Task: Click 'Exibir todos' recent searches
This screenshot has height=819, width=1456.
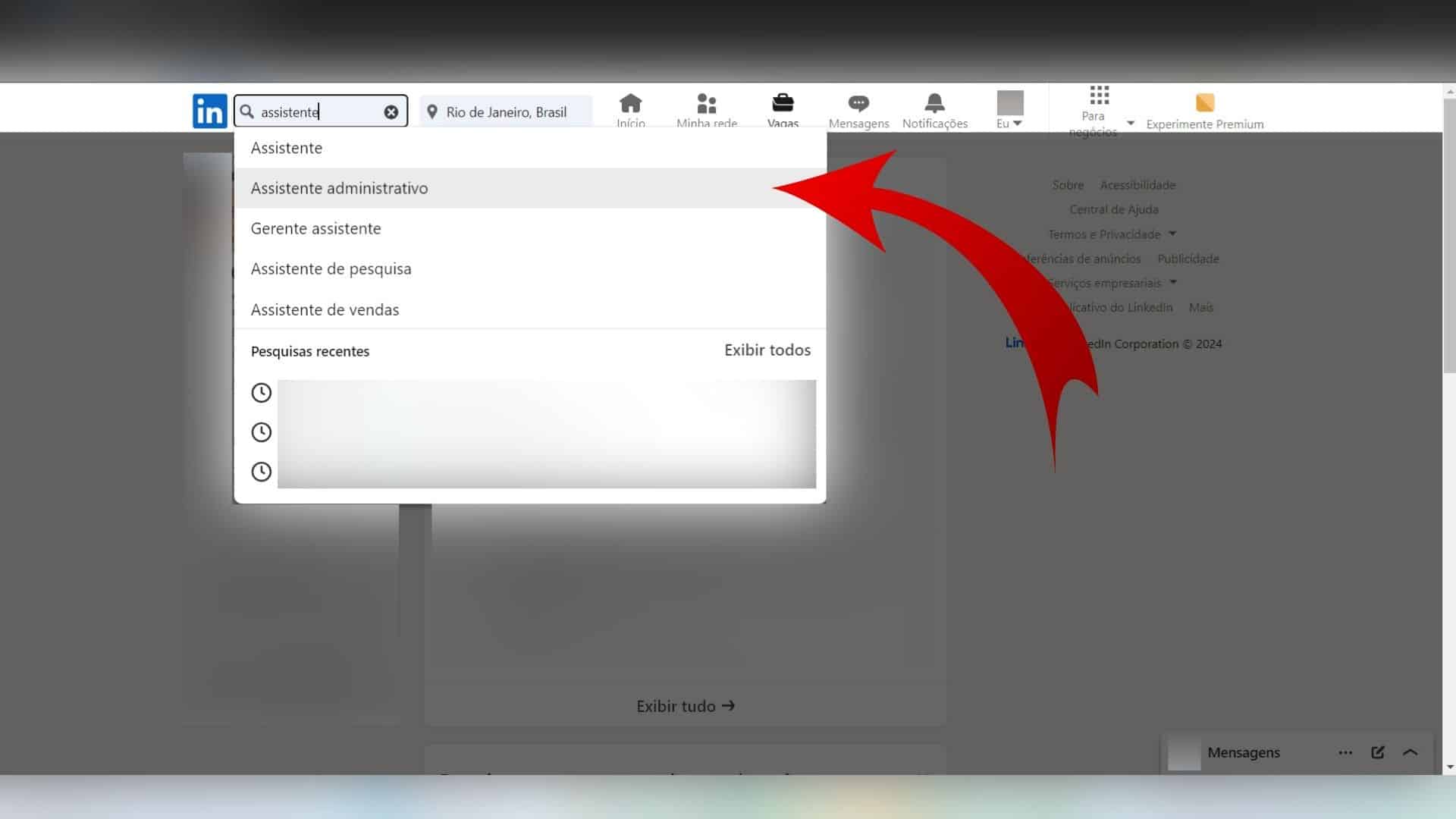Action: pos(767,350)
